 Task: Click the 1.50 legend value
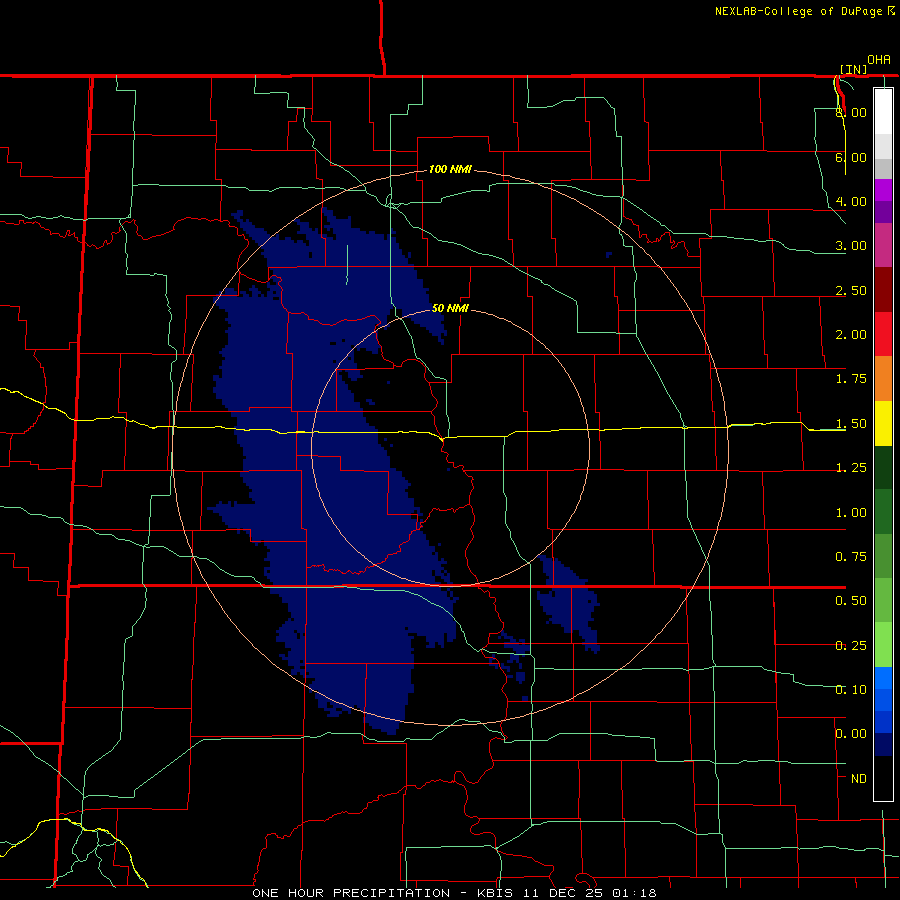tap(851, 424)
